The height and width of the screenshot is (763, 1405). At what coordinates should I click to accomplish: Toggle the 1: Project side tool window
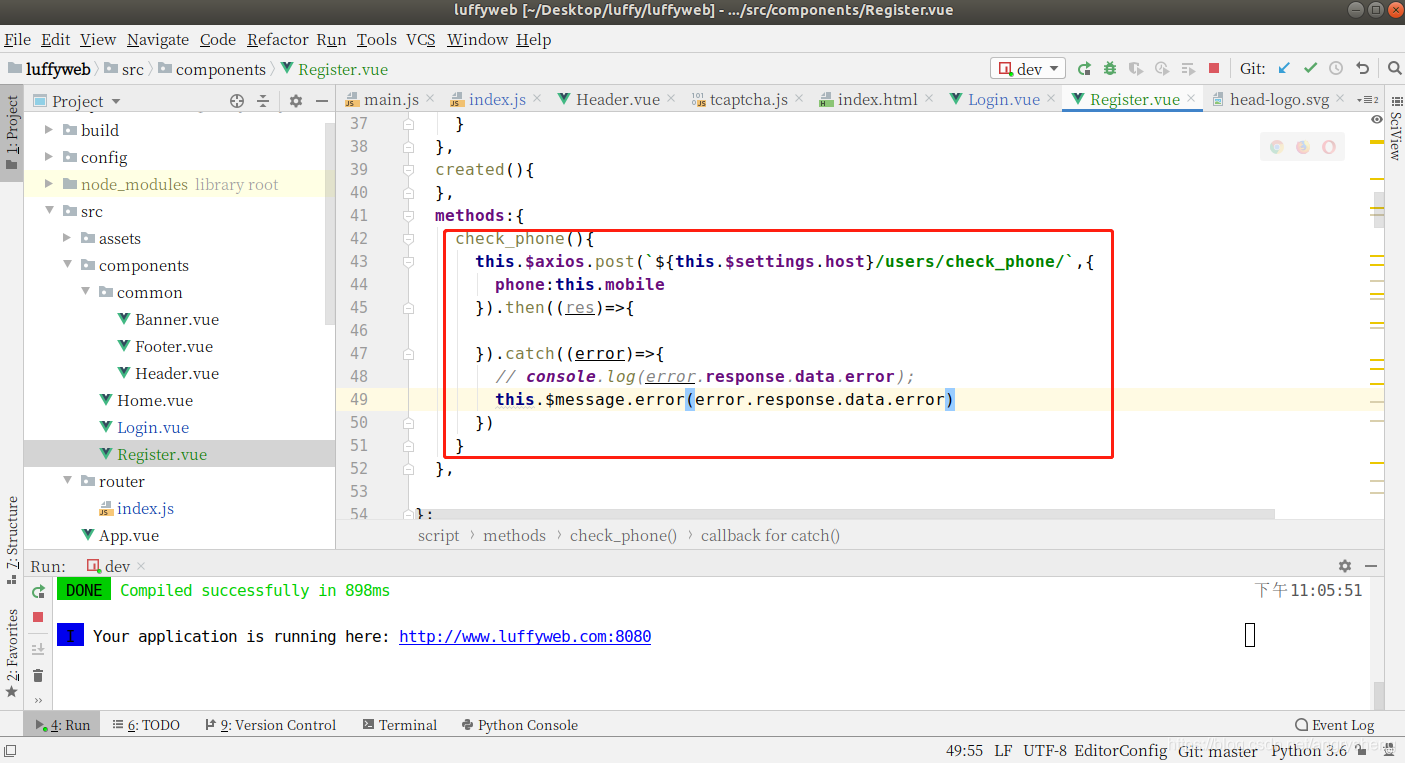click(12, 134)
